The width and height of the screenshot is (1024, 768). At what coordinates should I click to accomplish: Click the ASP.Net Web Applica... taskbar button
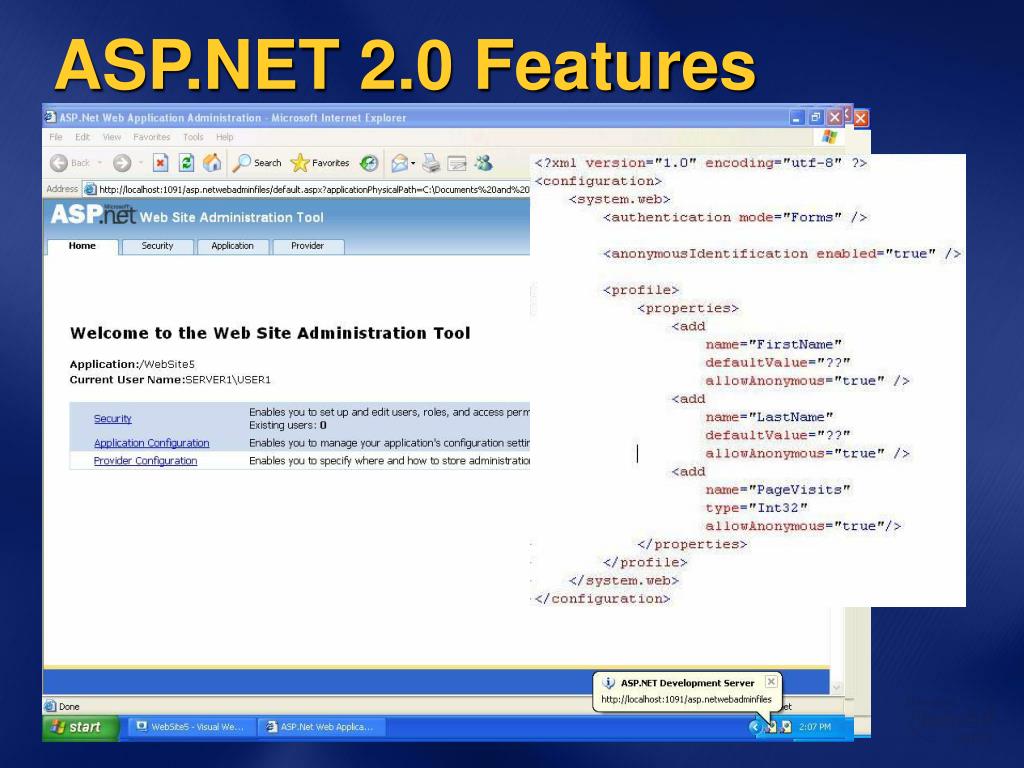point(321,727)
